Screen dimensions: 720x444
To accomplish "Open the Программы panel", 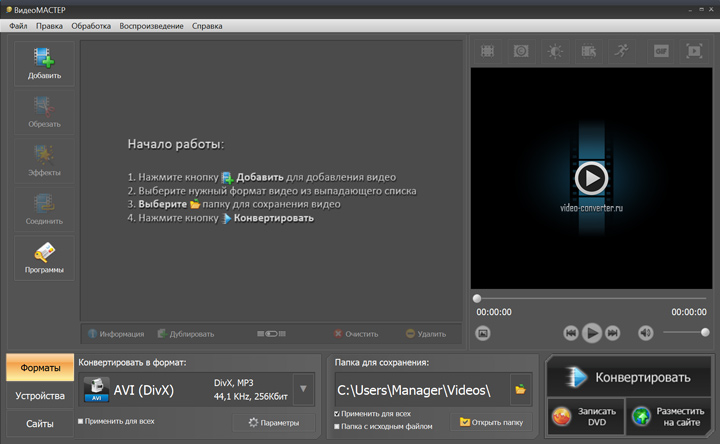I will pyautogui.click(x=44, y=259).
